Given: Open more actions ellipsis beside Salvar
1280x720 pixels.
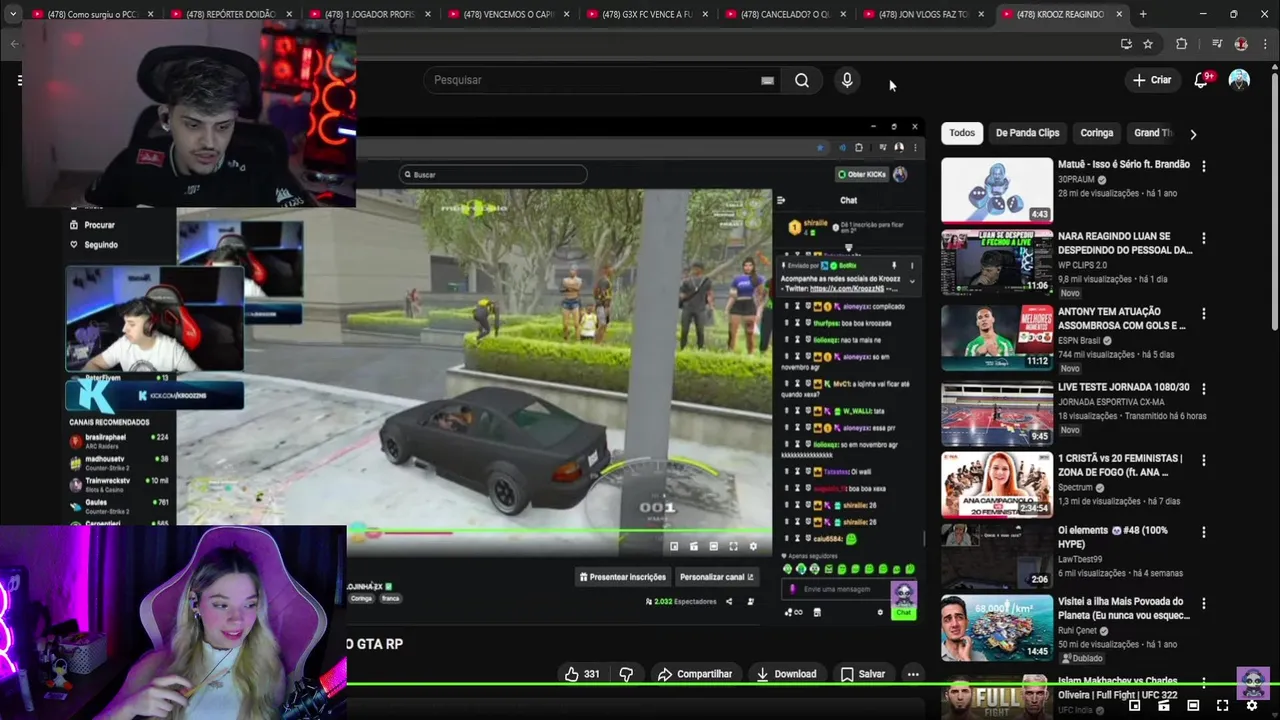Looking at the screenshot, I should click(x=913, y=674).
